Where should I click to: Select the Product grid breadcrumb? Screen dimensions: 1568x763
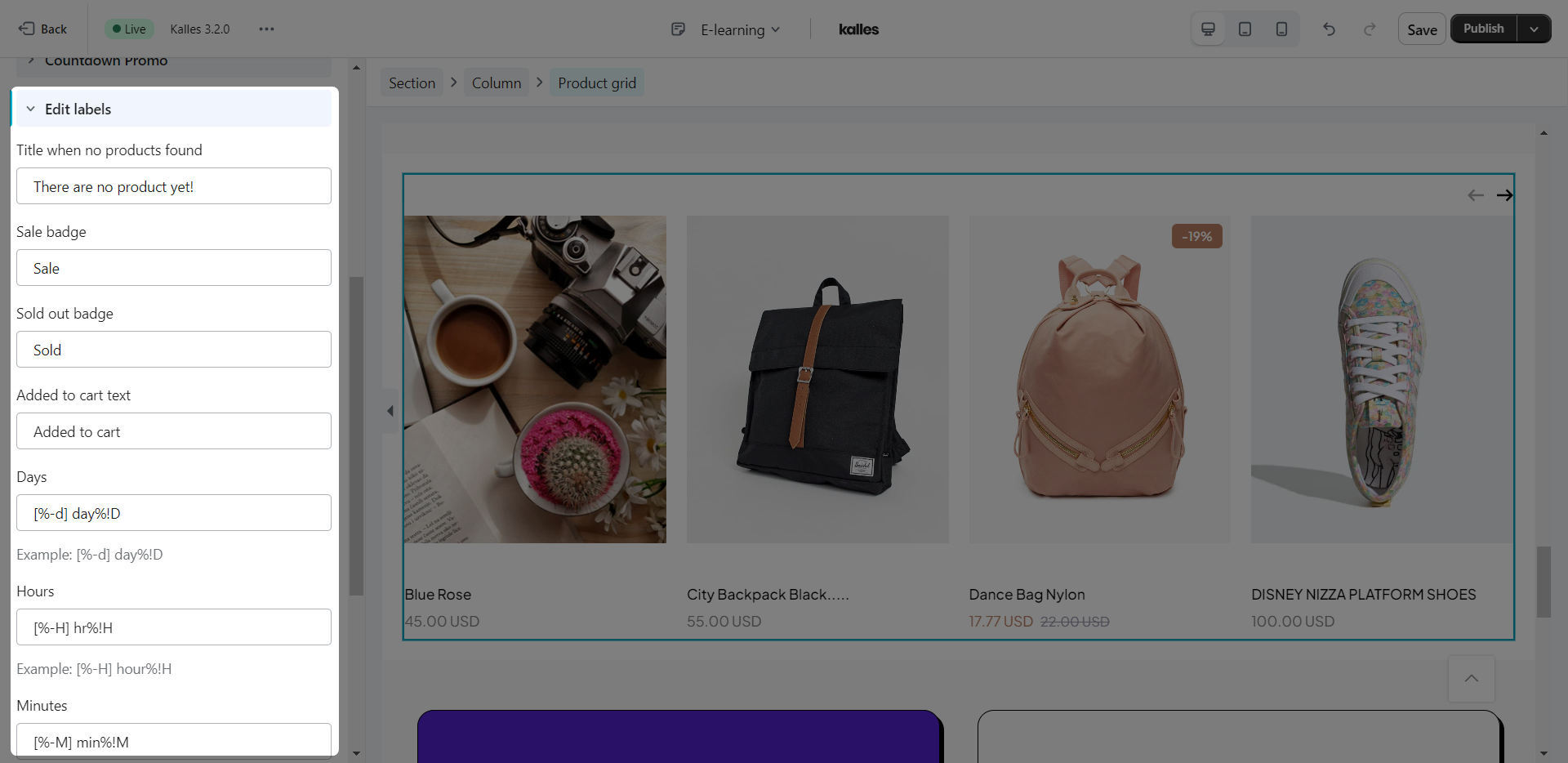597,83
